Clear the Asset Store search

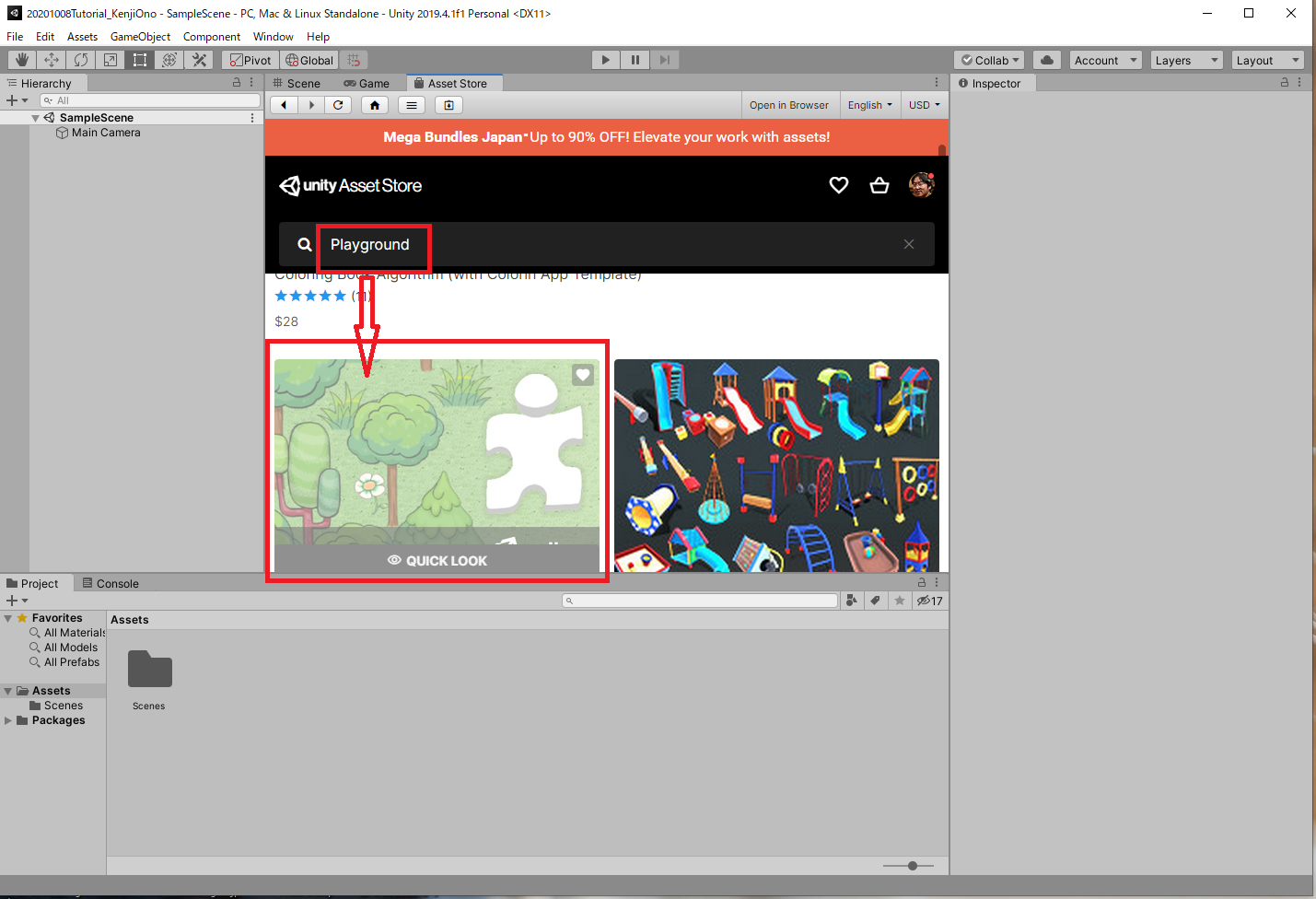click(x=909, y=244)
